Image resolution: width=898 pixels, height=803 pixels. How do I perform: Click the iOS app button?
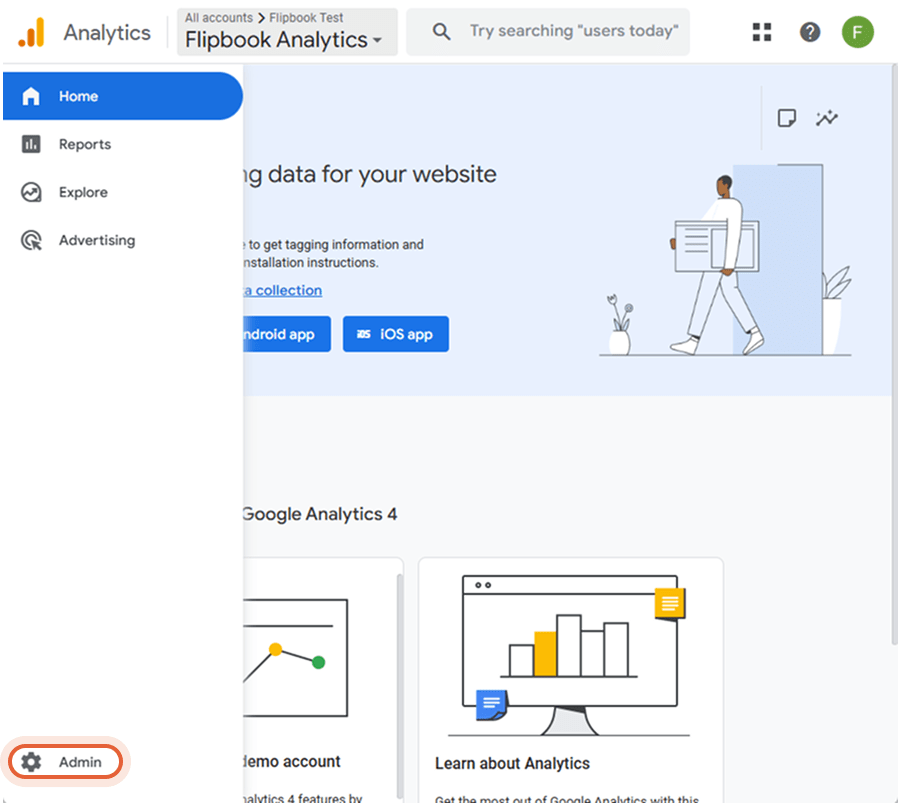[396, 334]
